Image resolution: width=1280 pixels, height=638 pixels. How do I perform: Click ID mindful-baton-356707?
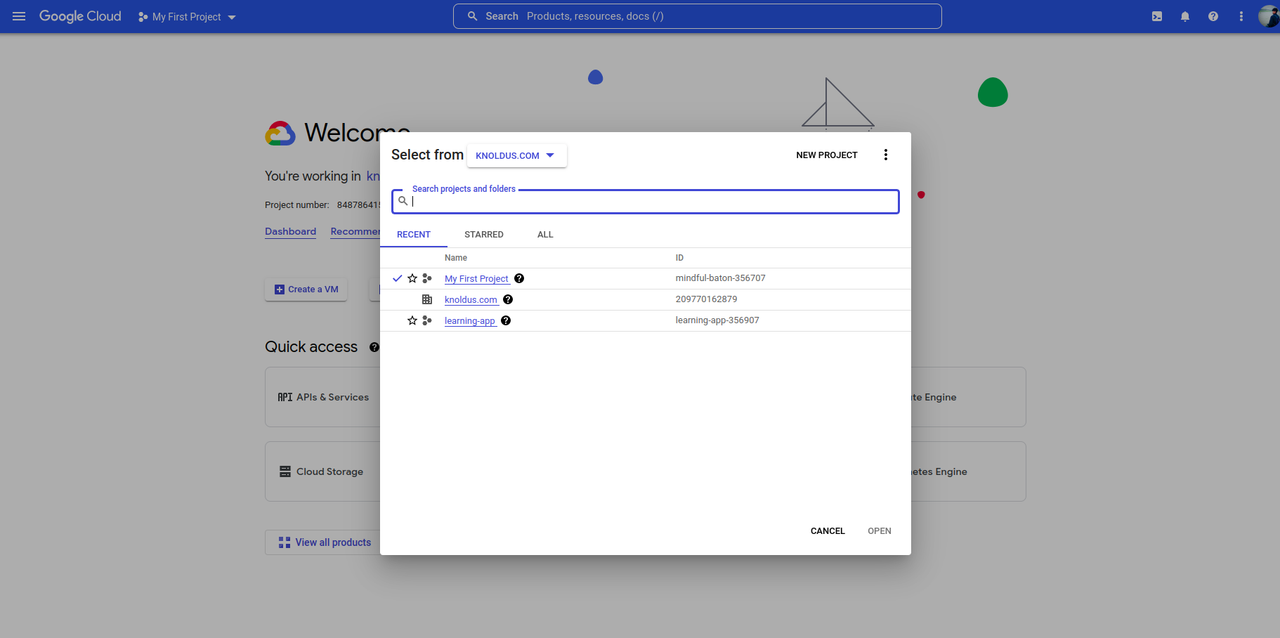(720, 278)
